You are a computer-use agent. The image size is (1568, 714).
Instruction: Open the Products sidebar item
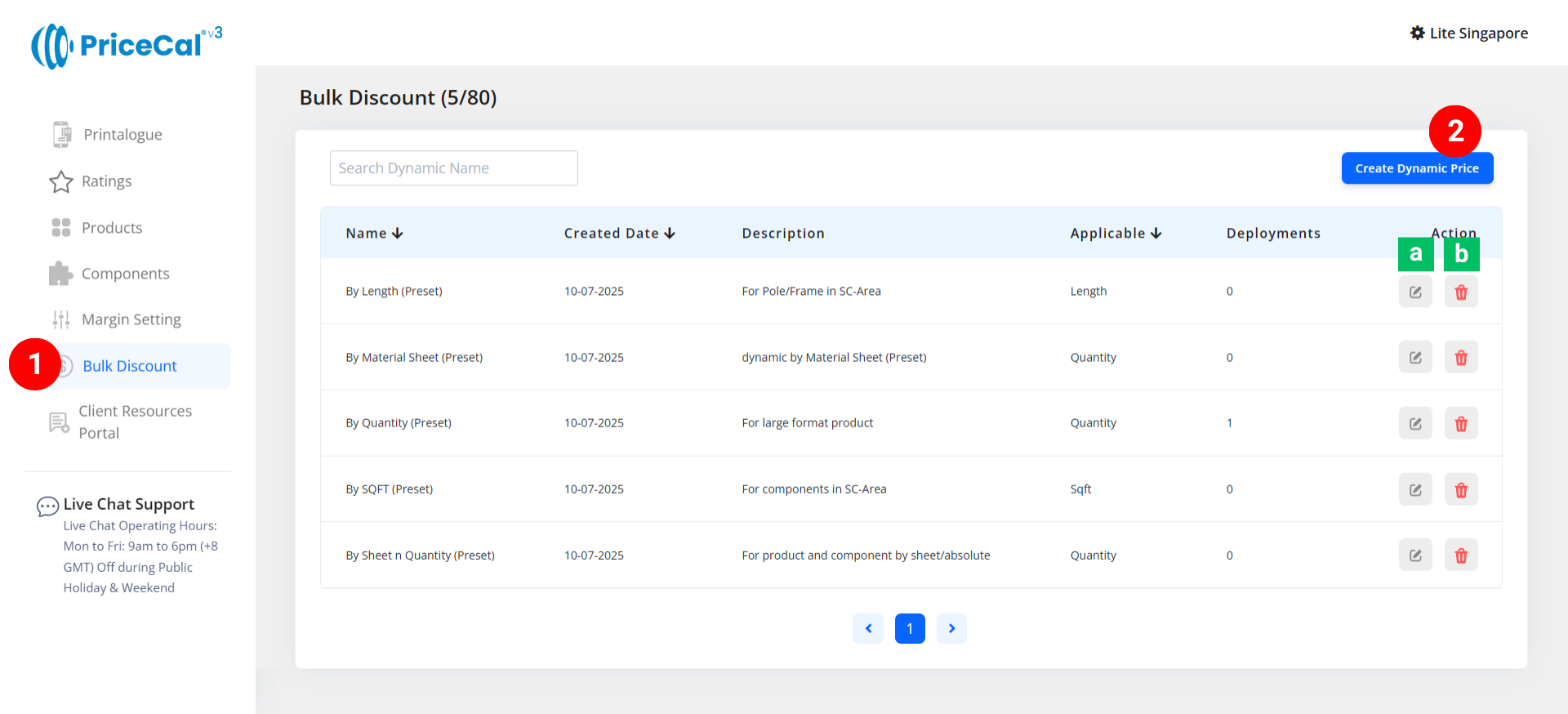pos(112,228)
